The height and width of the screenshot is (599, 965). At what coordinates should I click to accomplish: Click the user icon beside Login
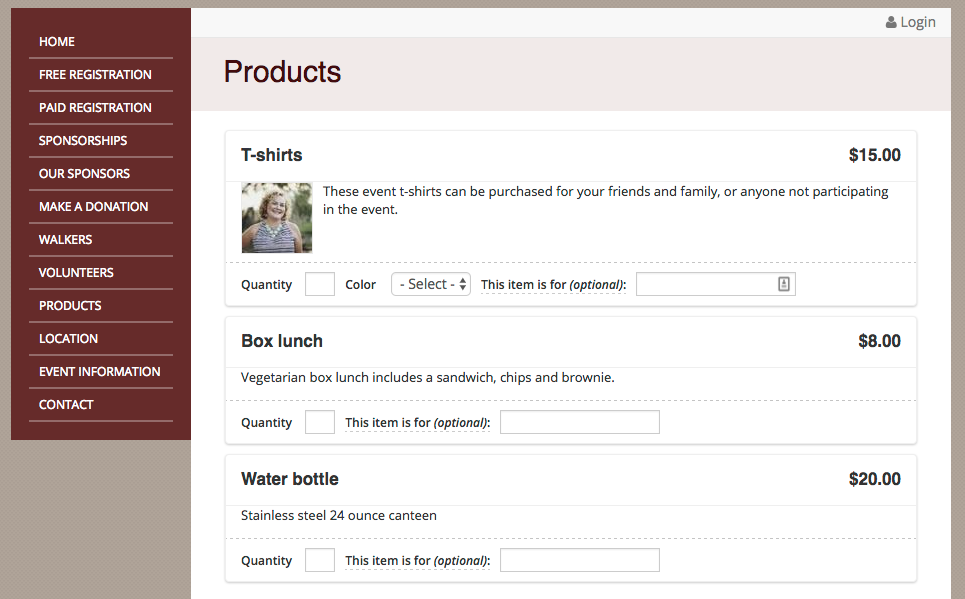point(891,23)
